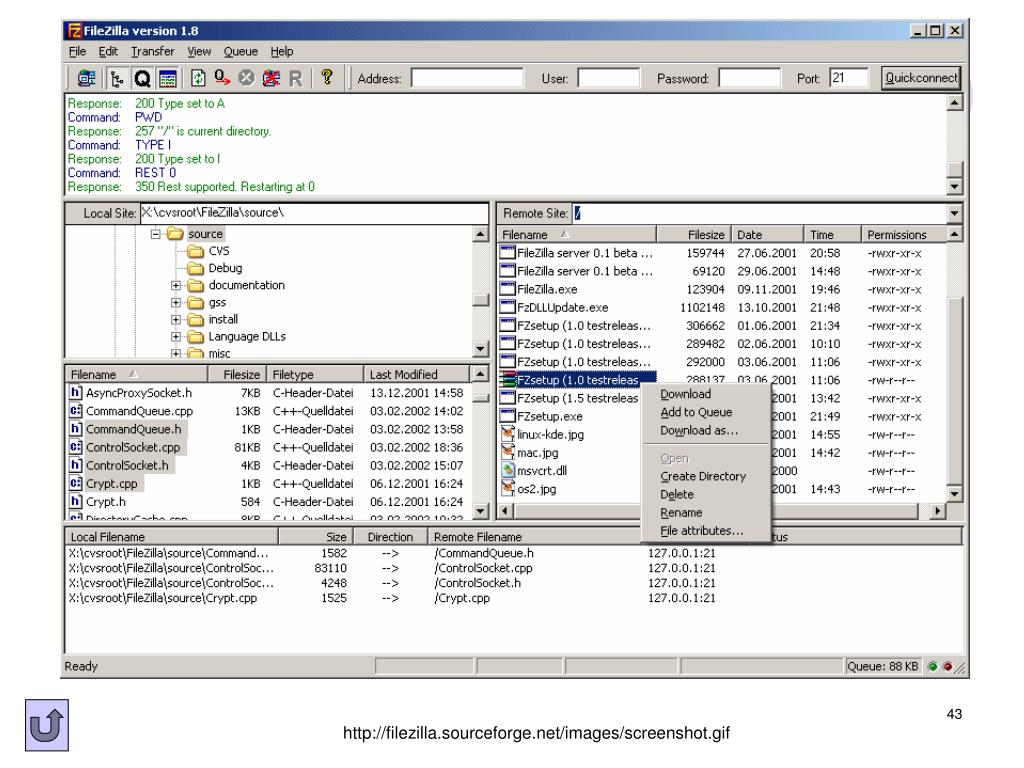Viewport: 1024px width, 768px height.
Task: Open the View menu
Action: [x=199, y=51]
